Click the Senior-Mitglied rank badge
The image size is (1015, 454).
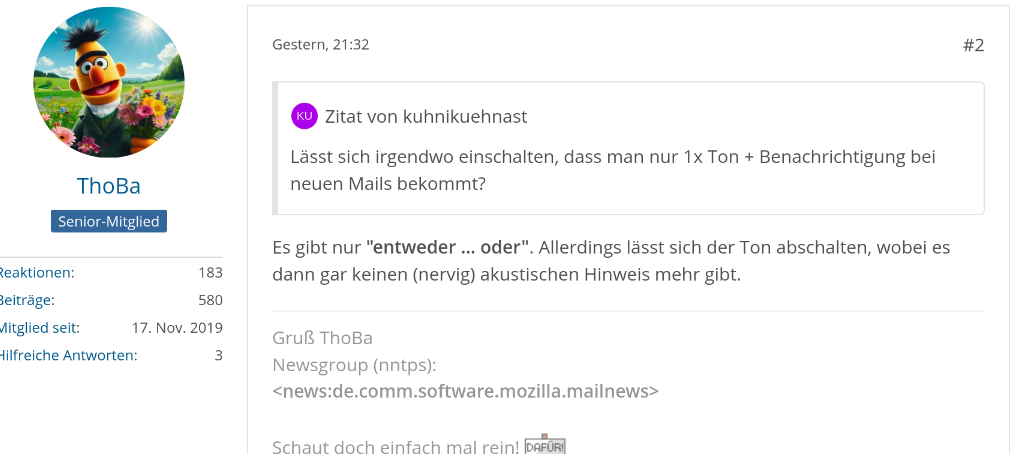click(x=109, y=221)
